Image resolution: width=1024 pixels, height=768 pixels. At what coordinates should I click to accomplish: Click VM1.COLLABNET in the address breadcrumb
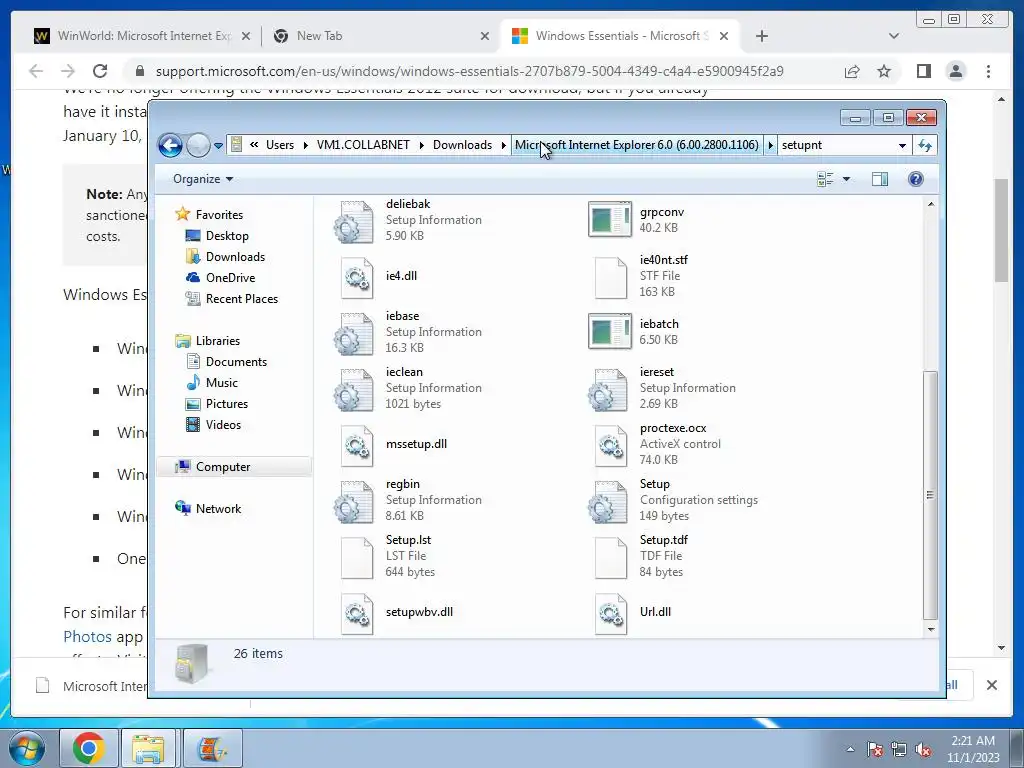click(363, 145)
